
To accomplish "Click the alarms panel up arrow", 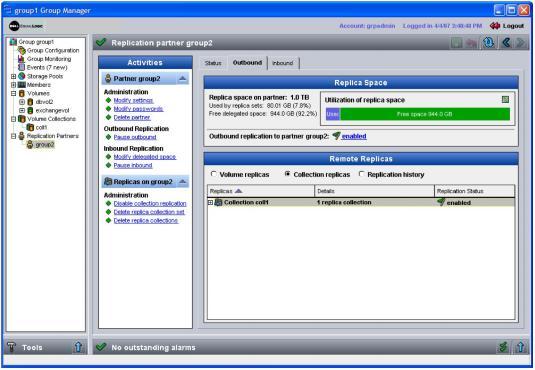I will click(x=521, y=347).
